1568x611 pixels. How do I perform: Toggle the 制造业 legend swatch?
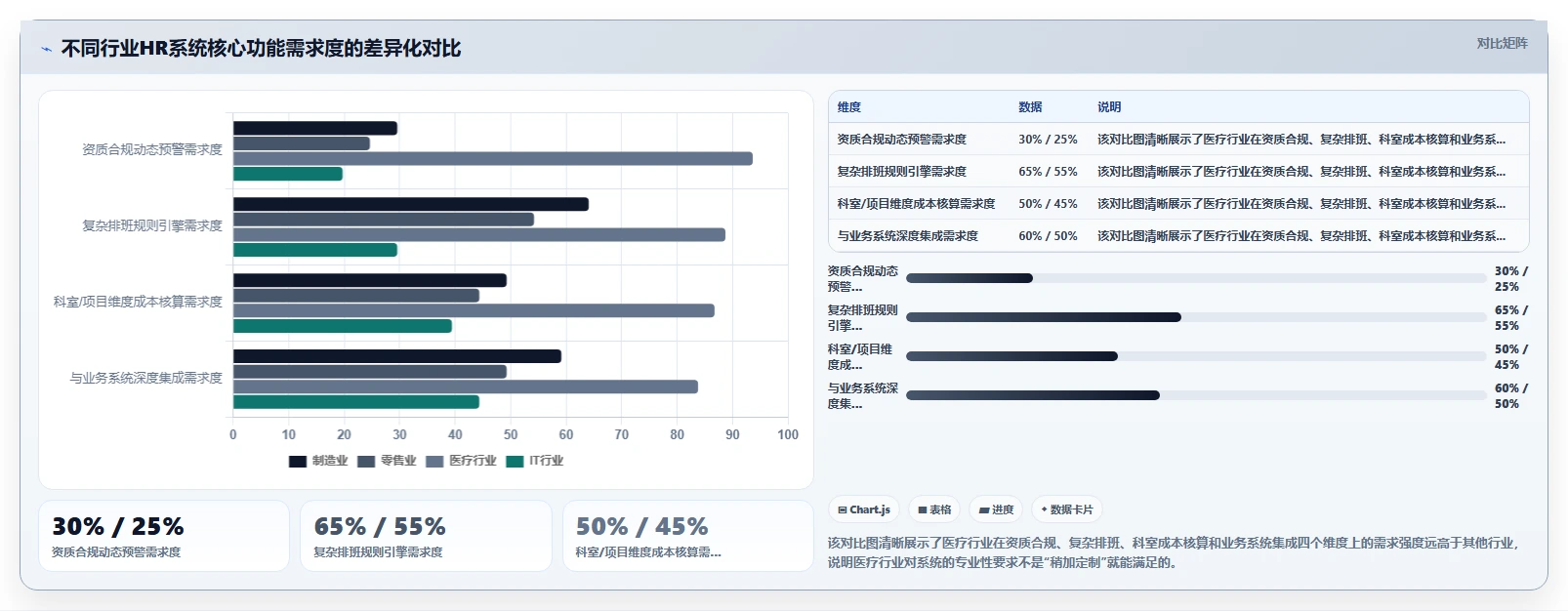[x=298, y=461]
